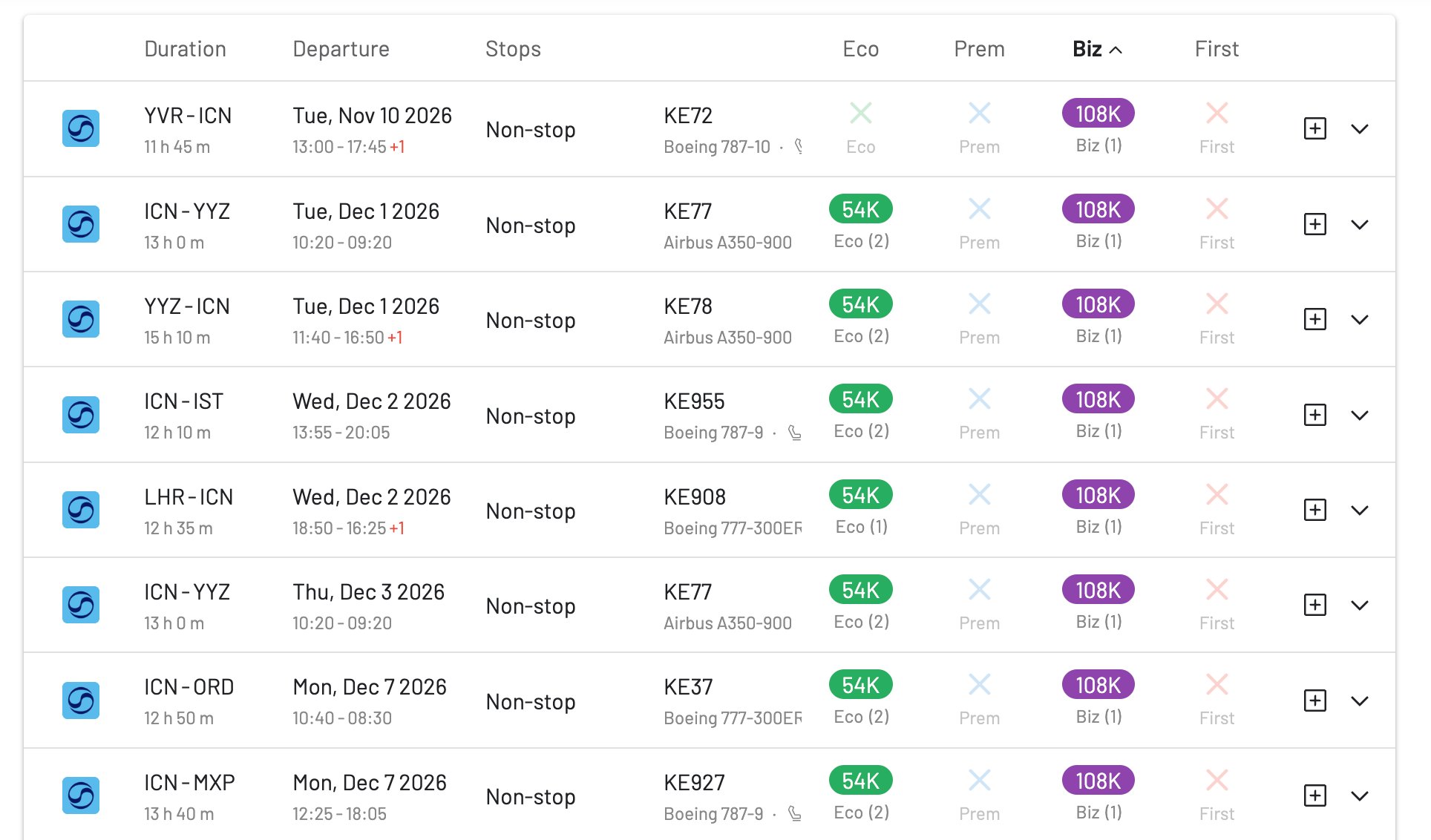This screenshot has width=1431, height=840.
Task: Click the airline logo on the Dec 1 ICN-YYZ row
Action: pos(81,224)
